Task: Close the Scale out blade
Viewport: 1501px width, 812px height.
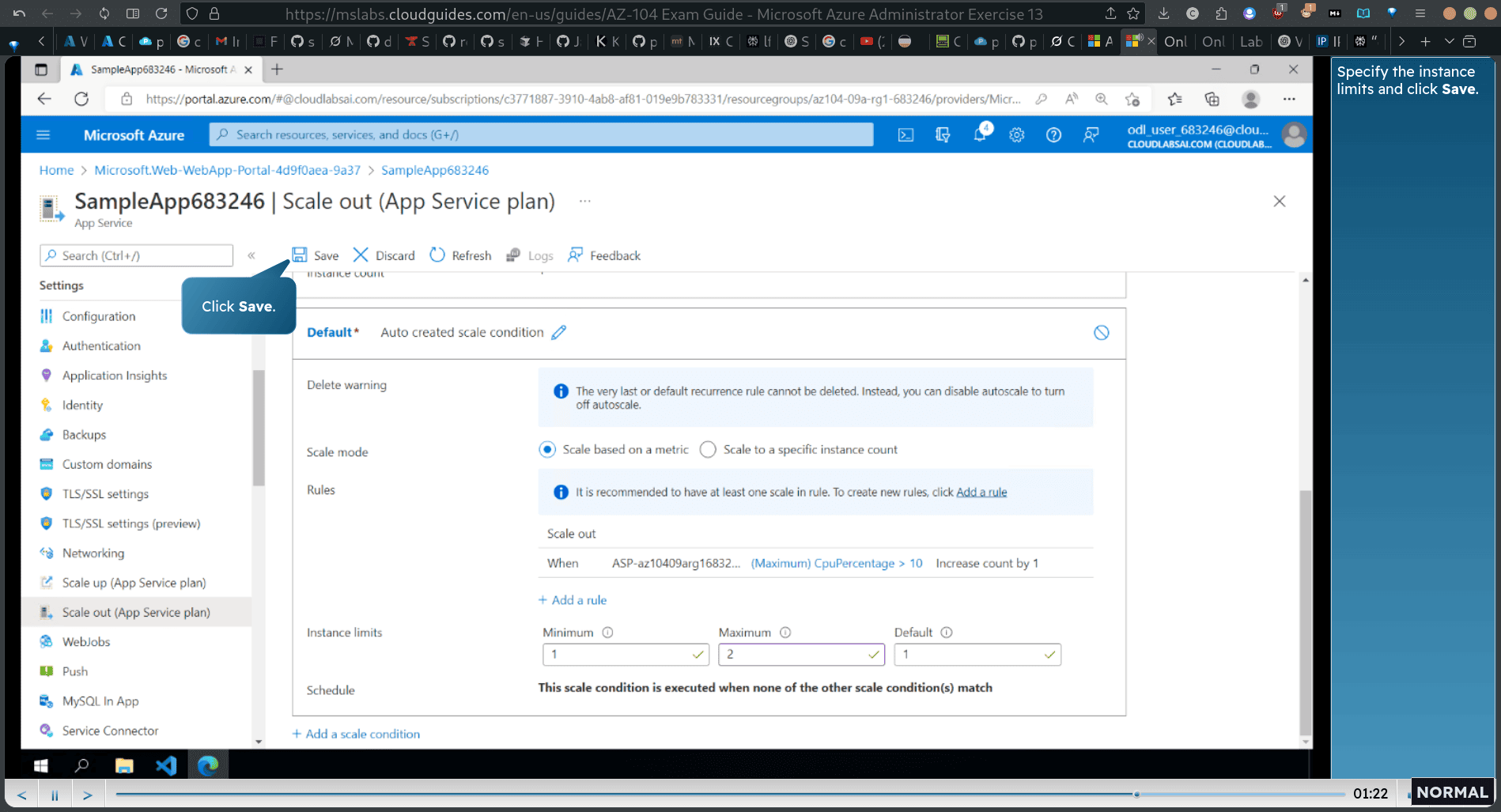Action: point(1279,202)
